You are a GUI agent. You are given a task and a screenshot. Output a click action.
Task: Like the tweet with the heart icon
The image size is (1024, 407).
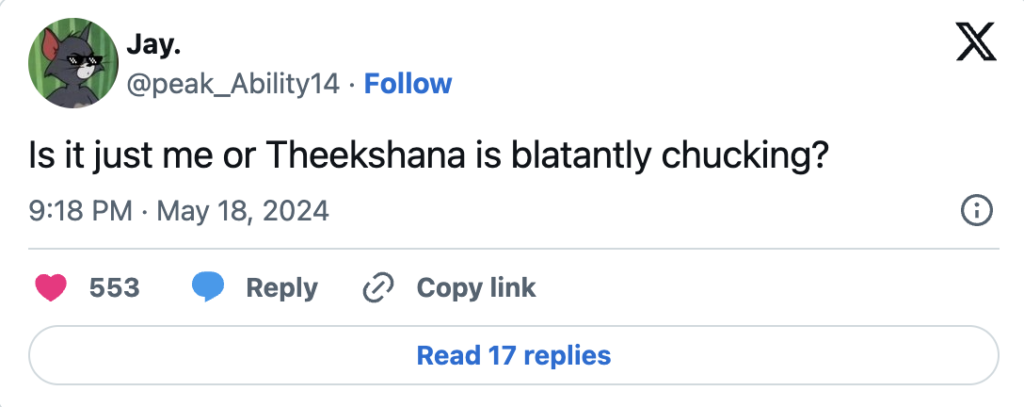coord(50,288)
